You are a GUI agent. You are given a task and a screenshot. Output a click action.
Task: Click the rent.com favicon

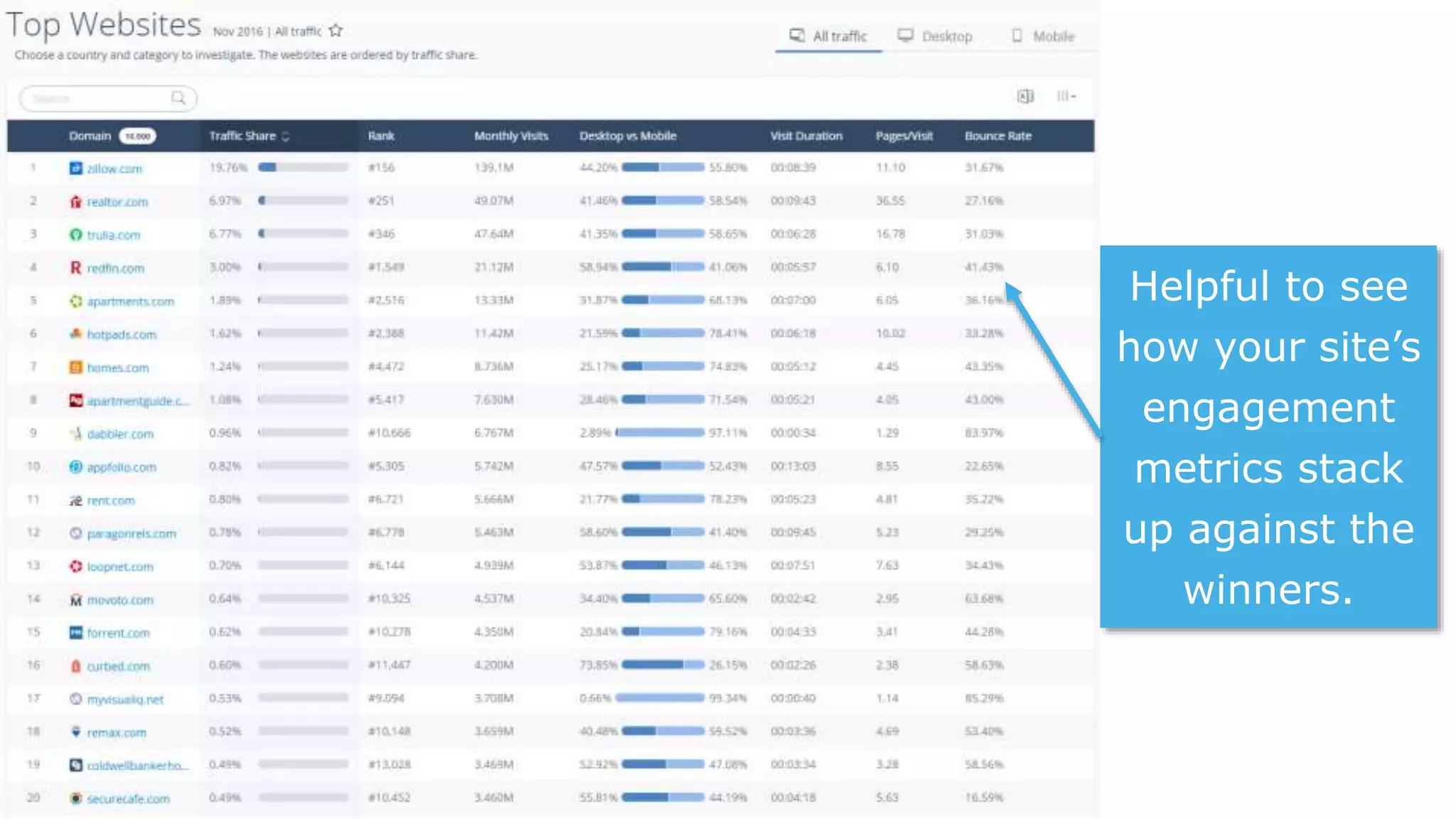tap(75, 500)
